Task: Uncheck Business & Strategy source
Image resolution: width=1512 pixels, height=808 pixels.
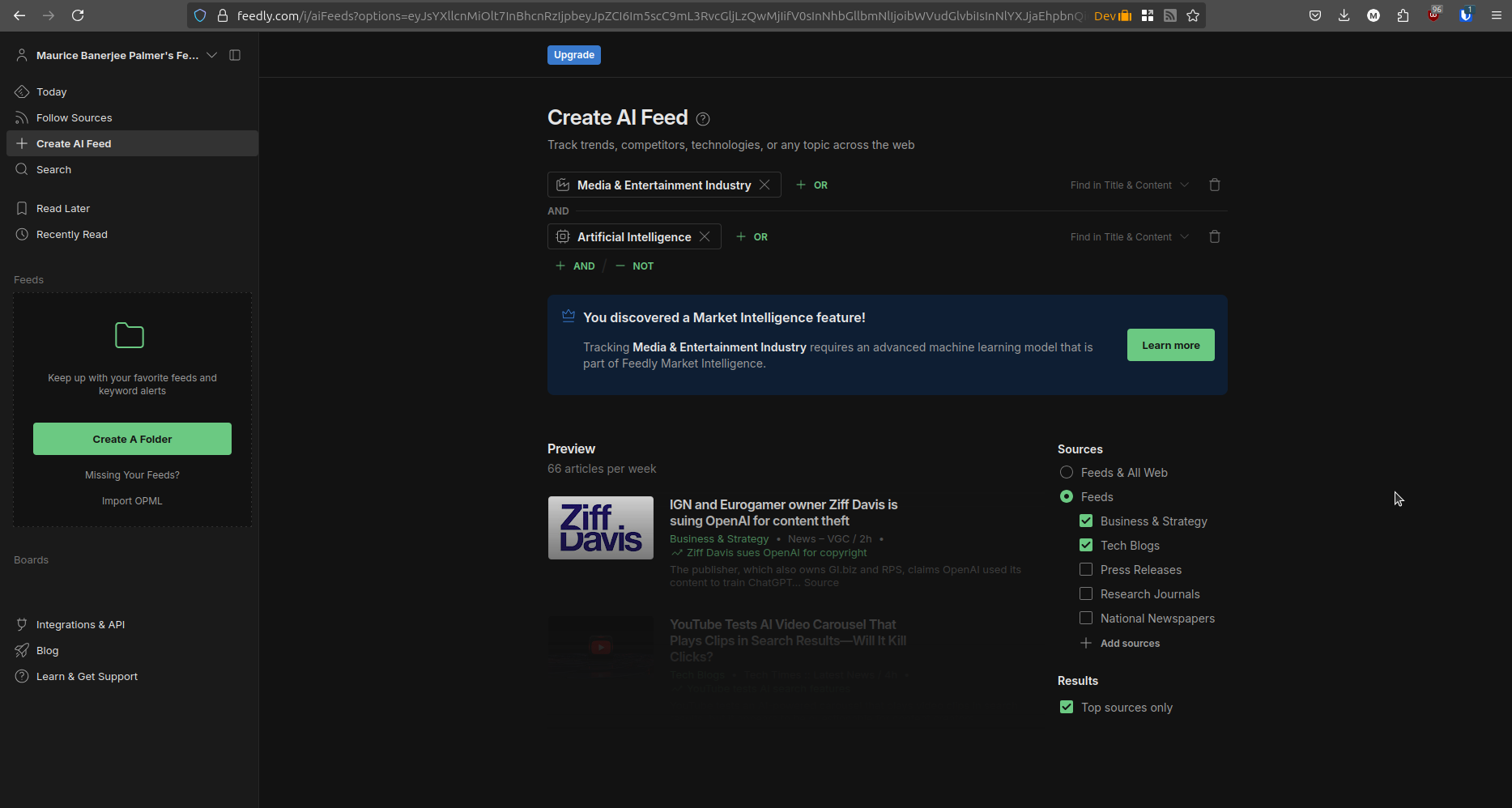Action: coord(1086,521)
